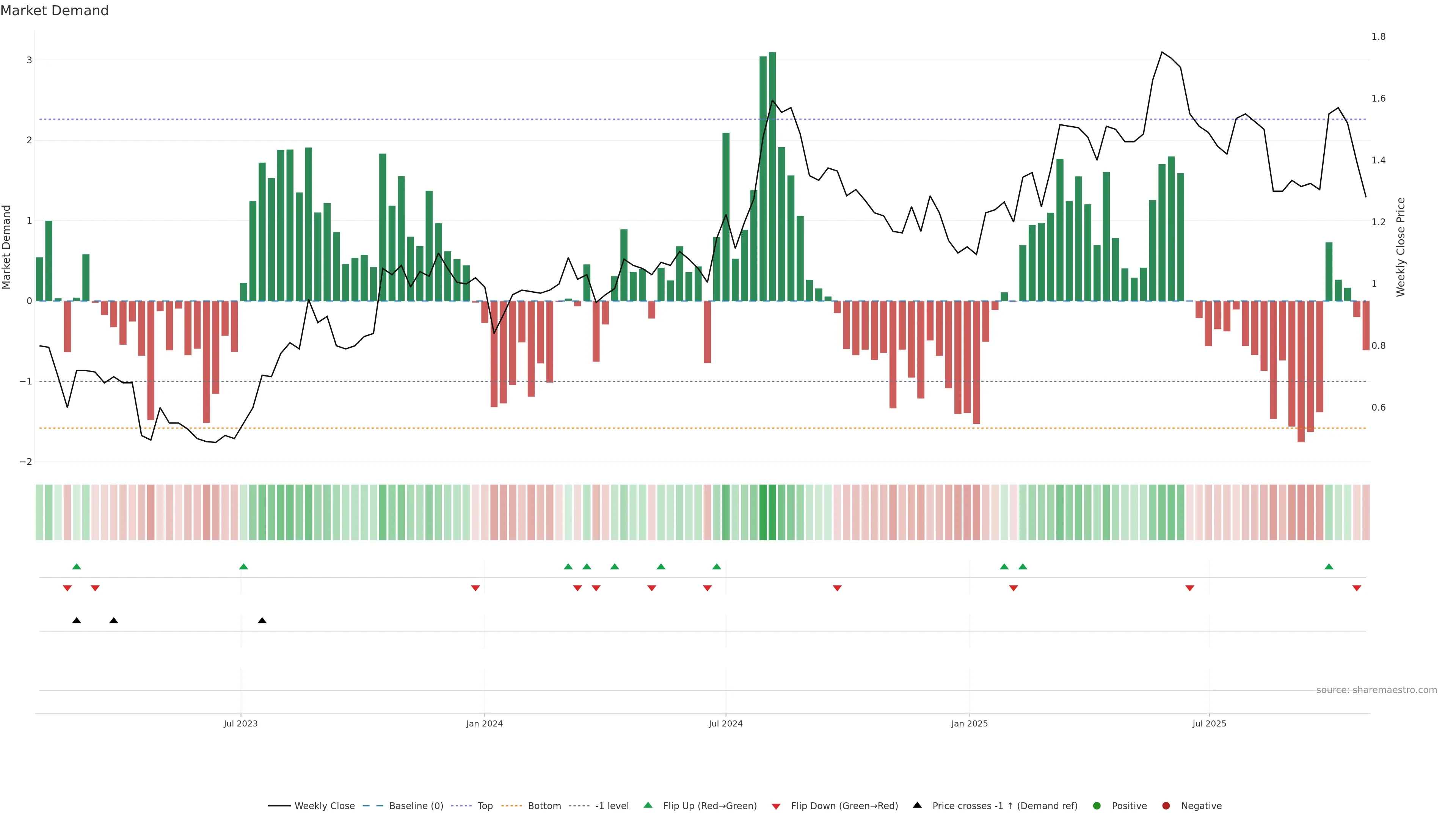Click the darkest green heatmap strip cell
Screen dimensions: 1456x819
pyautogui.click(x=772, y=512)
